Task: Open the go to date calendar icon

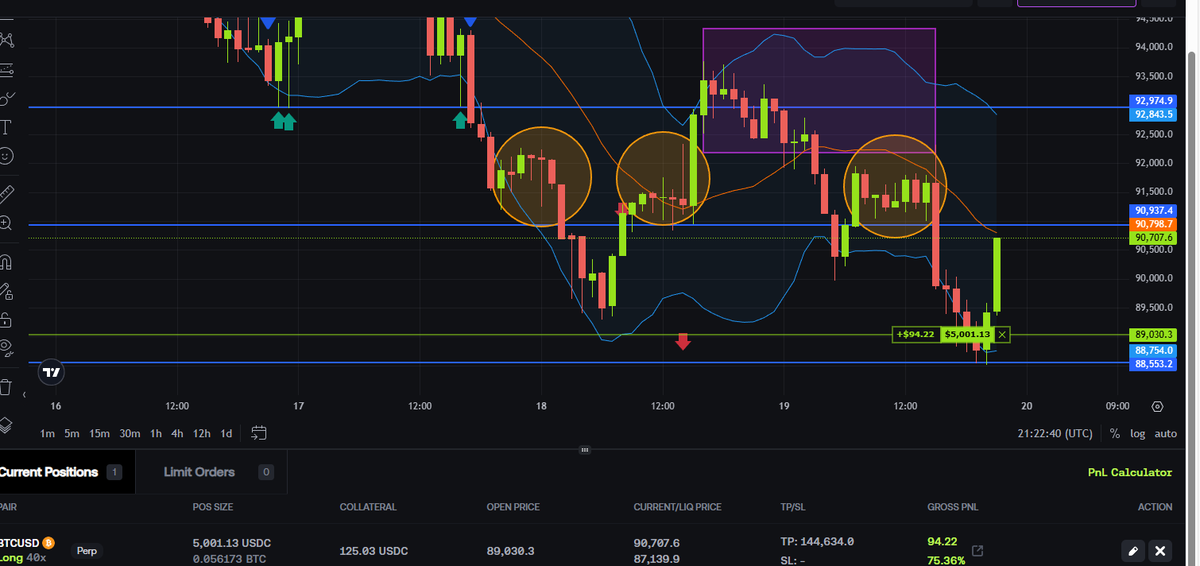Action: [x=259, y=433]
